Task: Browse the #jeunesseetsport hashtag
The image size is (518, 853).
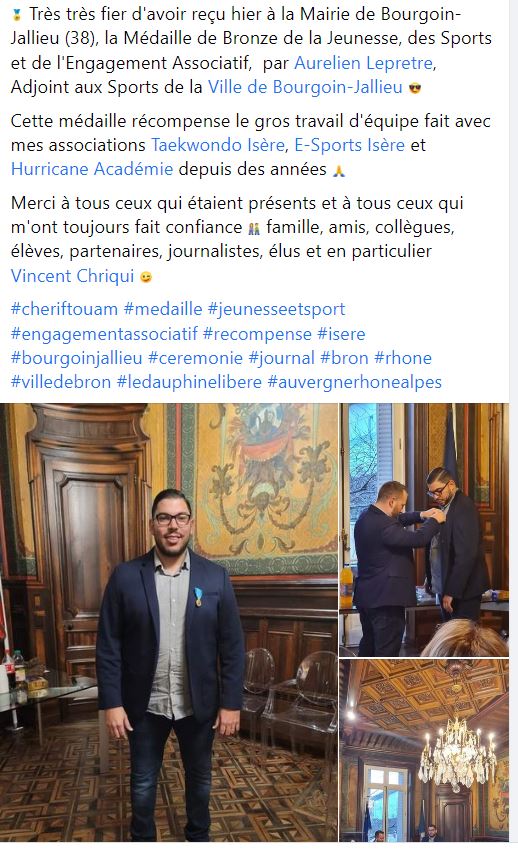Action: click(277, 309)
